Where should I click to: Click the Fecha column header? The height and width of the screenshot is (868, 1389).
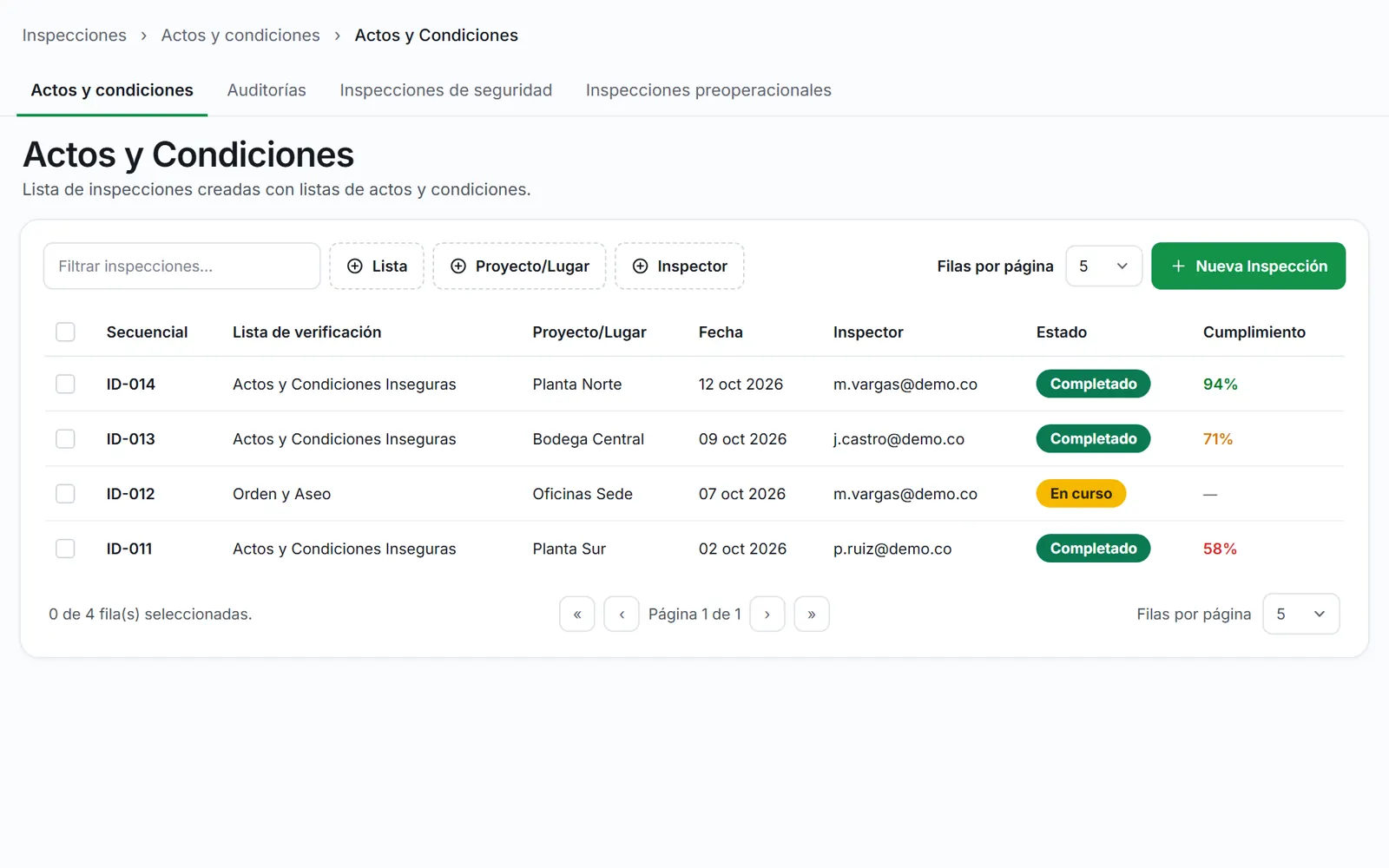point(721,332)
